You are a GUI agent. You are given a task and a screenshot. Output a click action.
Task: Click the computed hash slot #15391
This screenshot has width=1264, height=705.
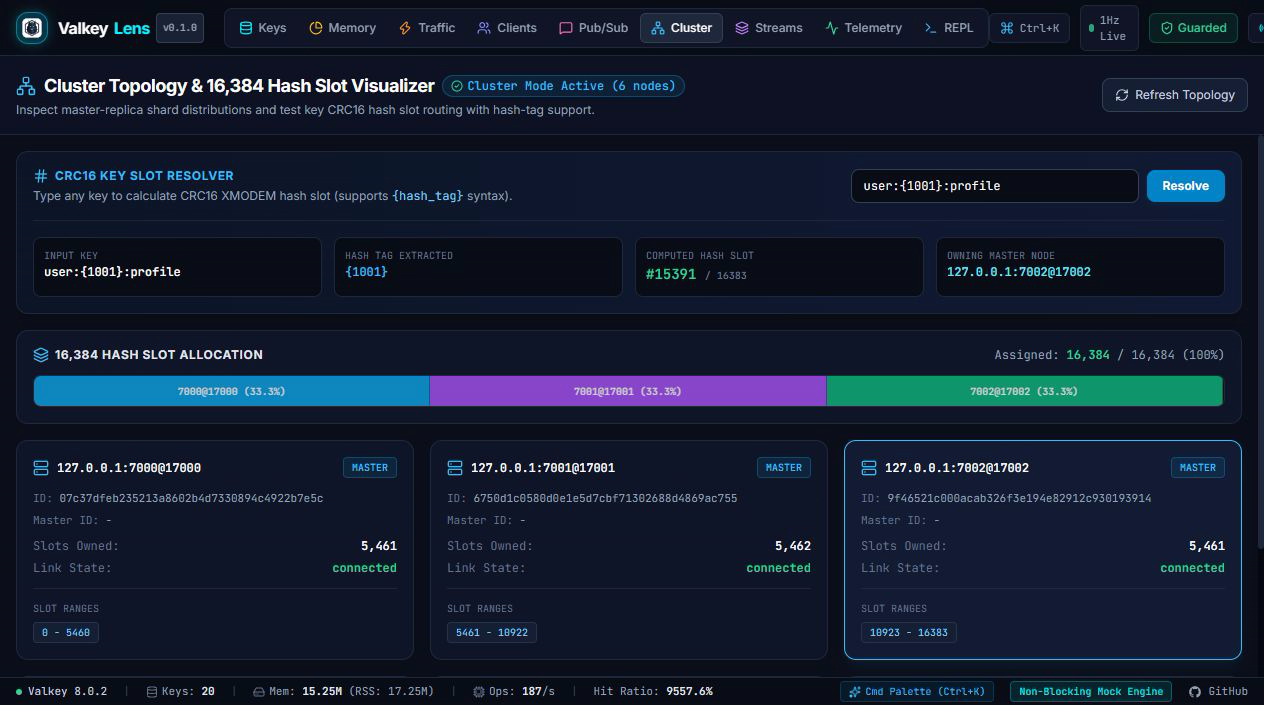coord(671,273)
